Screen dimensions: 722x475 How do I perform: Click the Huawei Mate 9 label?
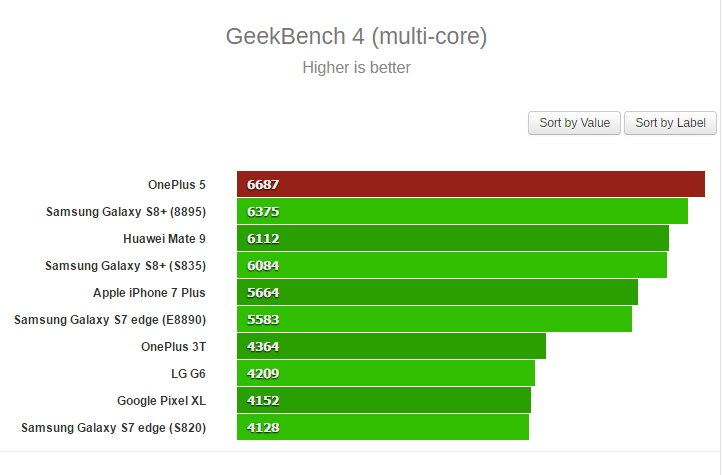coord(164,238)
